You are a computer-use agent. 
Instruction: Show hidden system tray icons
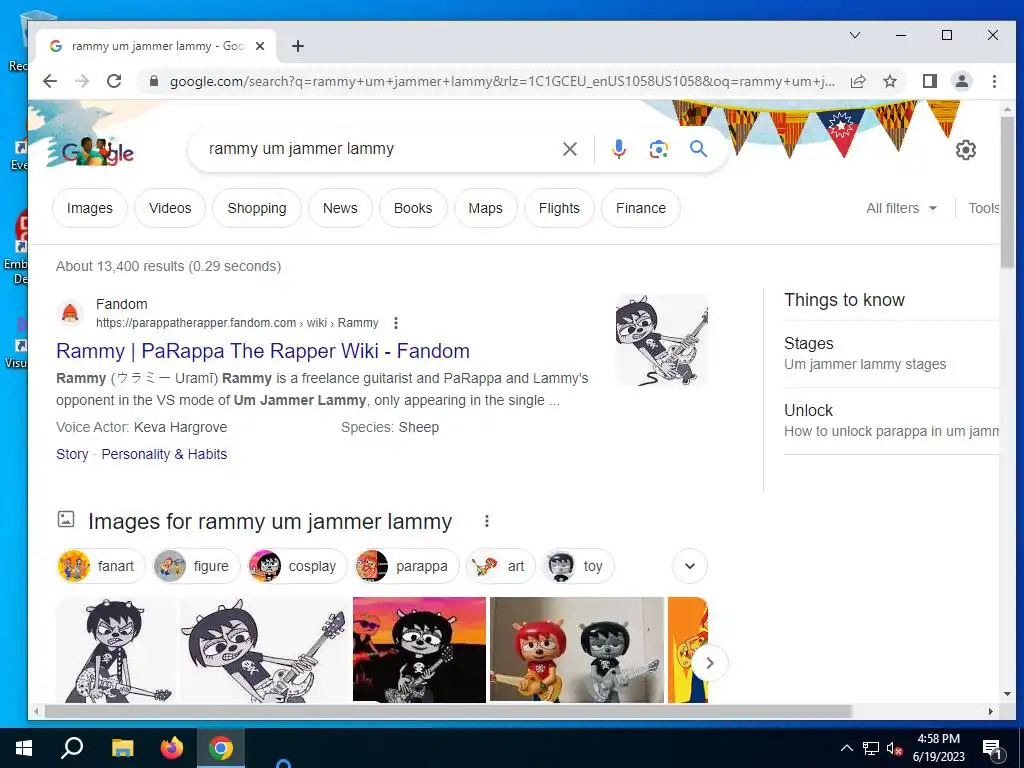pos(846,748)
